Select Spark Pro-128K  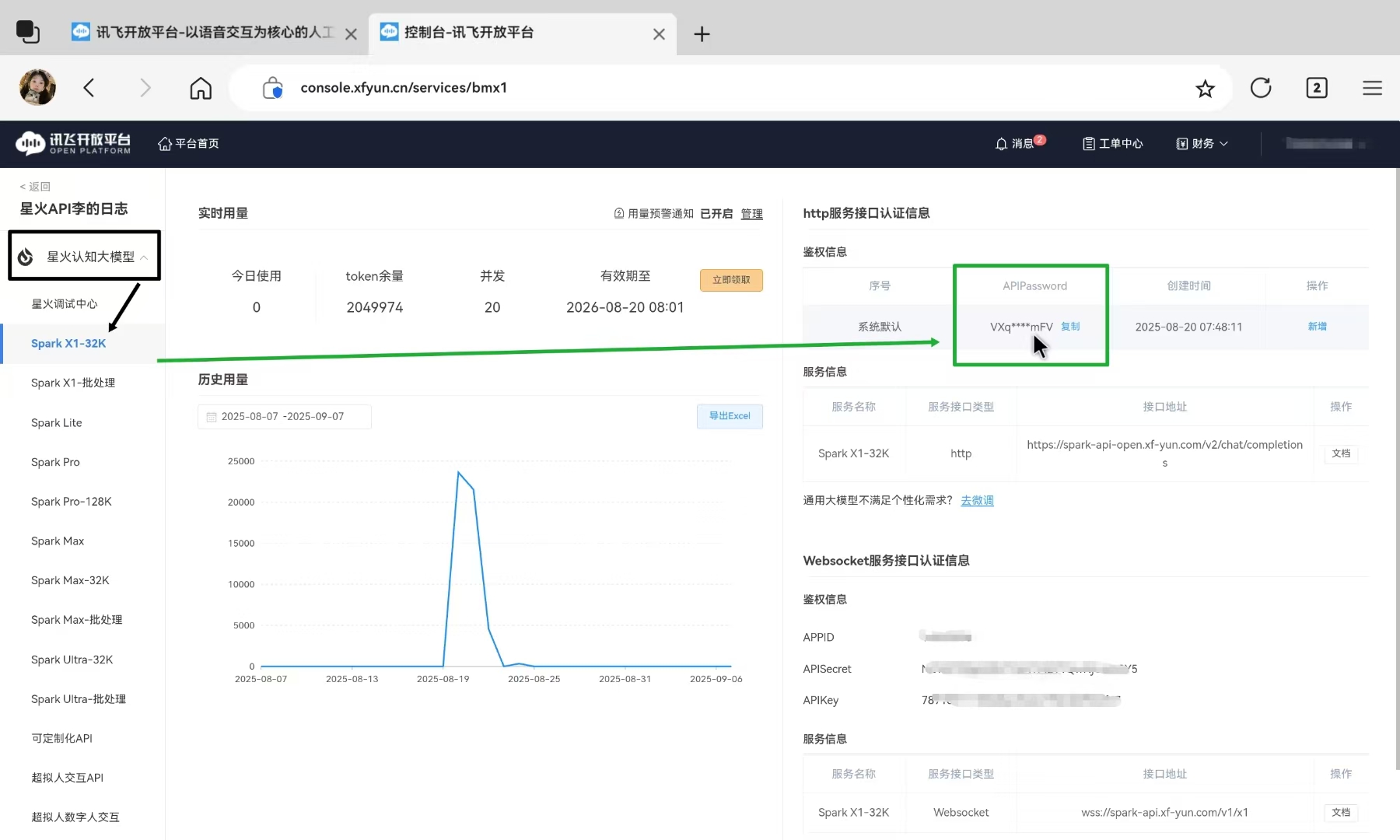pyautogui.click(x=72, y=502)
